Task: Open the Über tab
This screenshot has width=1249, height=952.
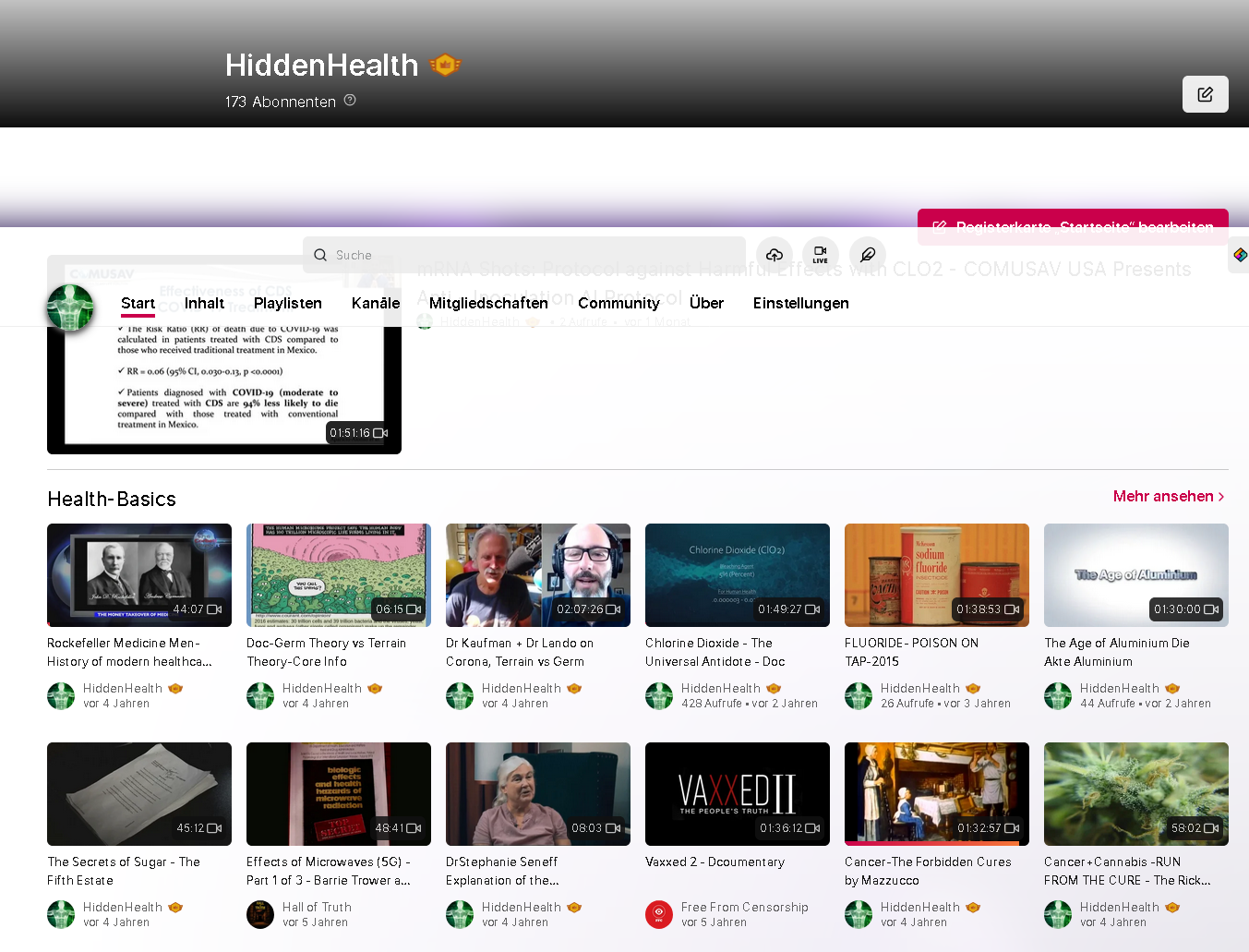Action: point(706,303)
